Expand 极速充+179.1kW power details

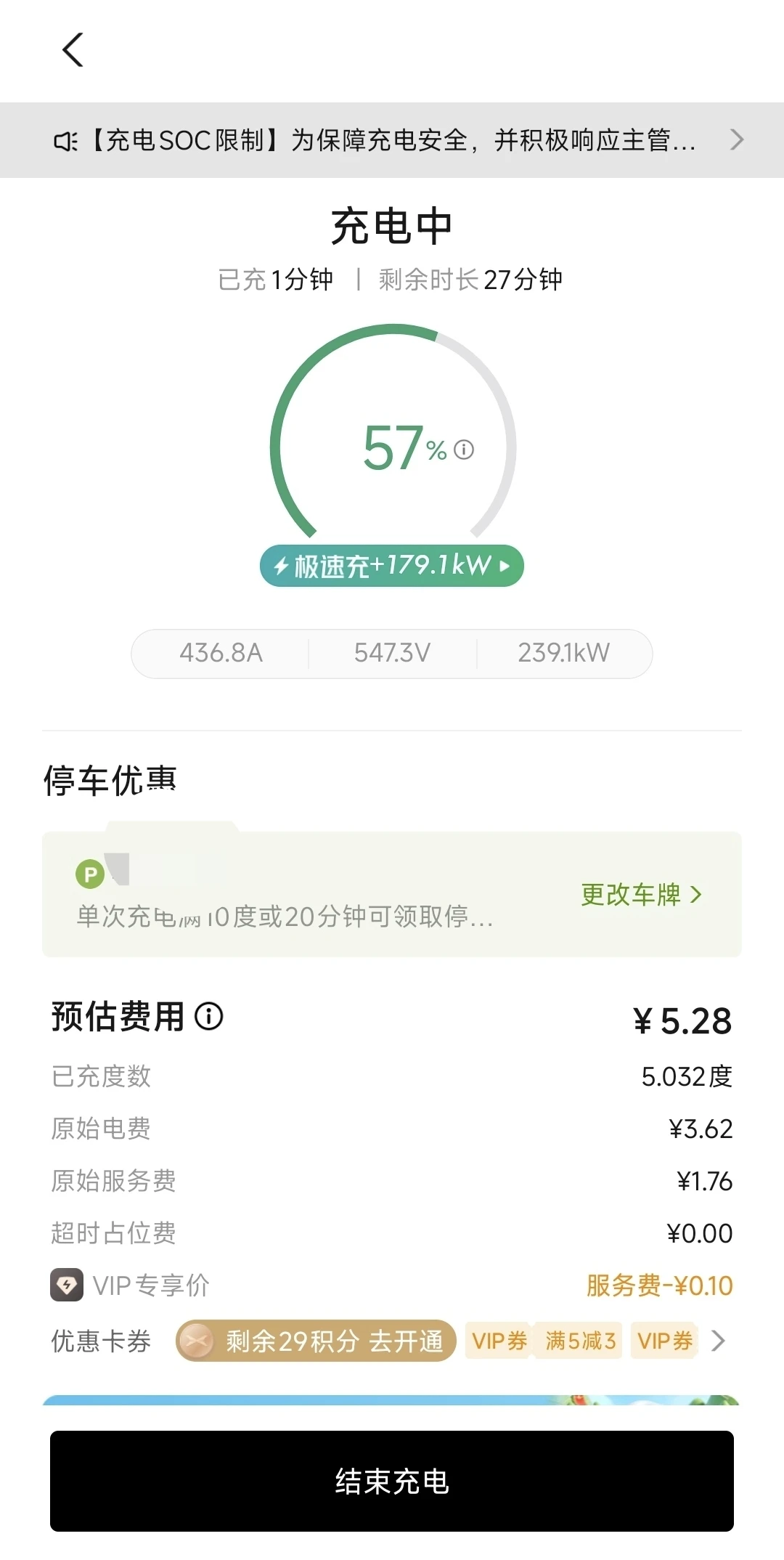(x=392, y=566)
